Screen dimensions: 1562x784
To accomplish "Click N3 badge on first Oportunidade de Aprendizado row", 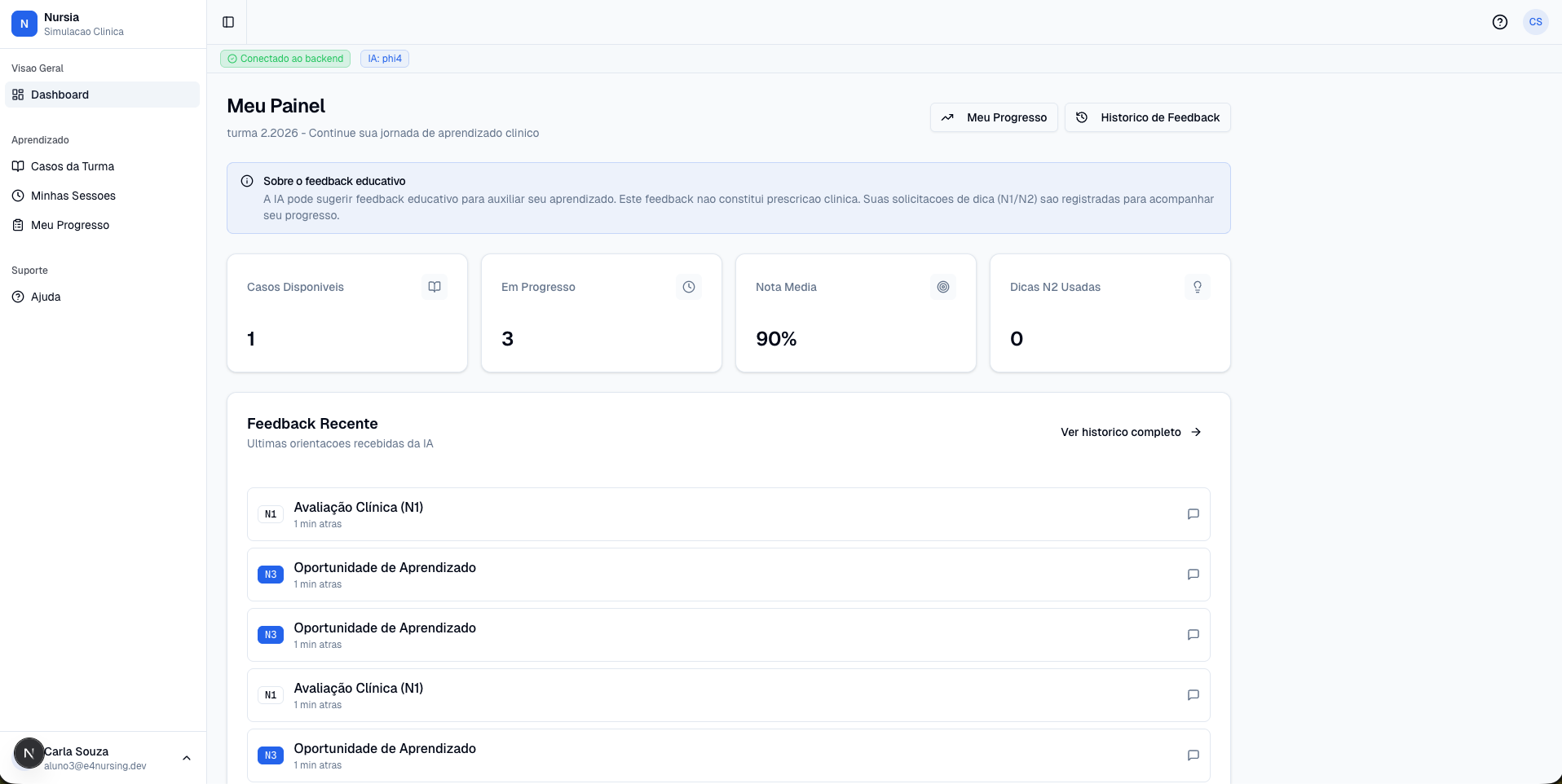I will [271, 575].
